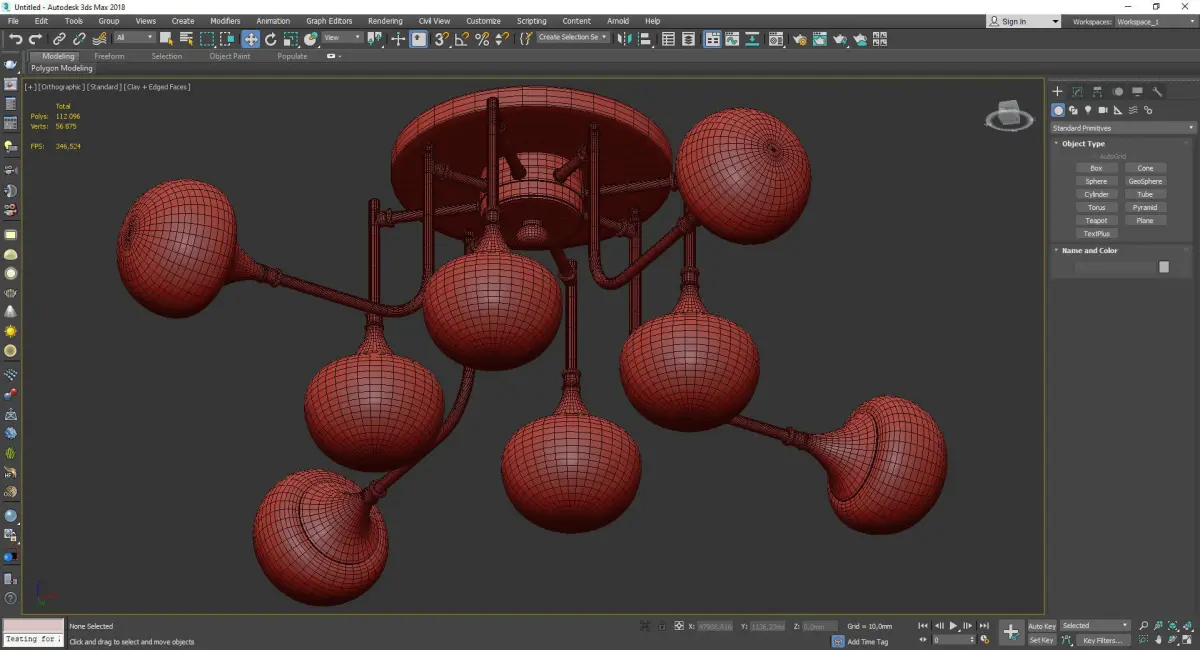
Task: Open Select by Name dialog icon
Action: [186, 39]
